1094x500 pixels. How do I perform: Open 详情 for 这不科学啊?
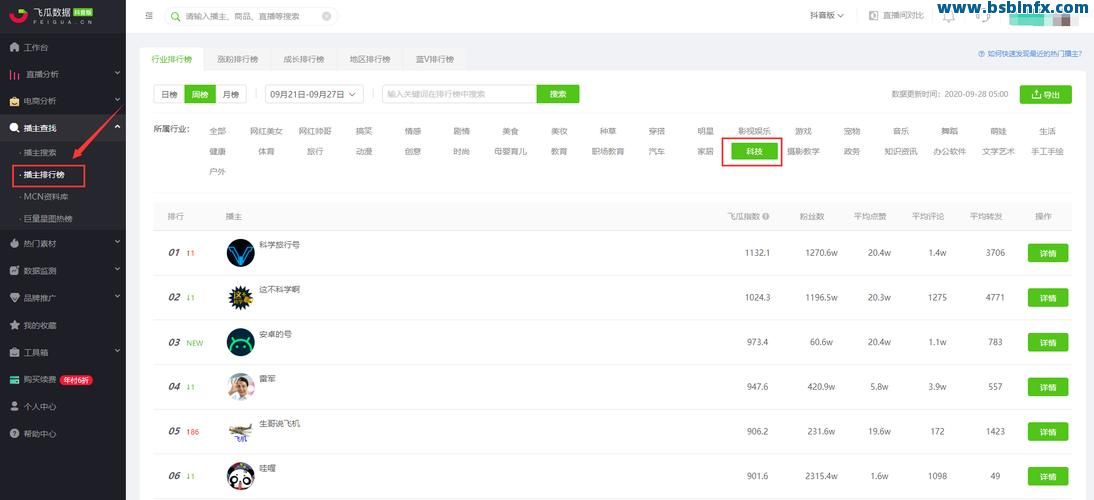(x=1048, y=298)
